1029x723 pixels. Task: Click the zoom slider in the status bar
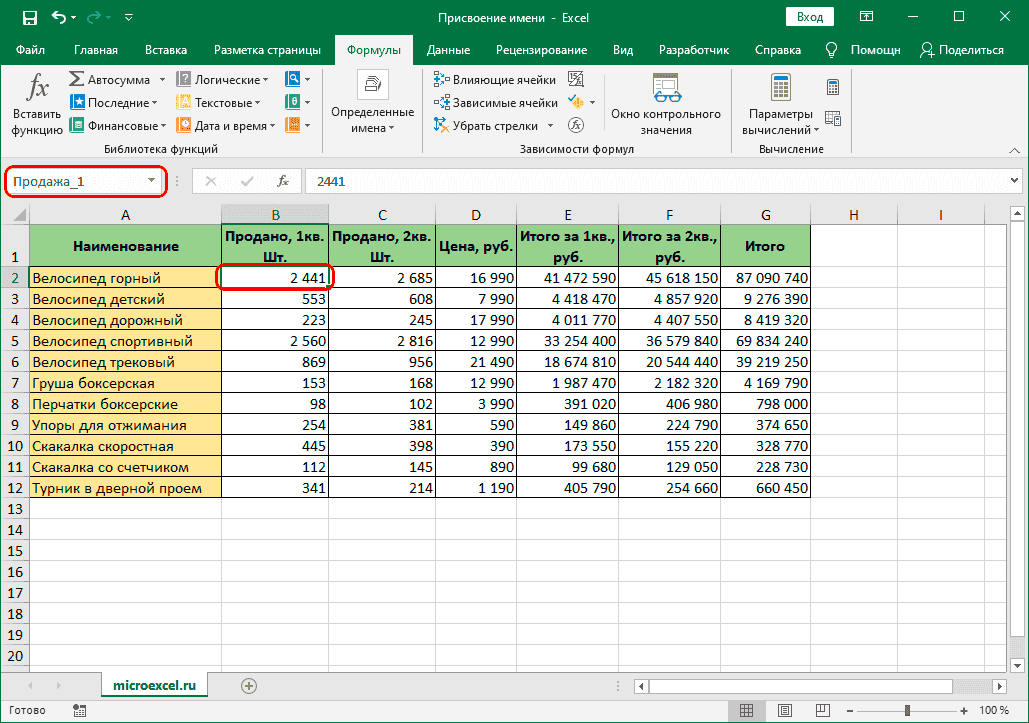(907, 710)
